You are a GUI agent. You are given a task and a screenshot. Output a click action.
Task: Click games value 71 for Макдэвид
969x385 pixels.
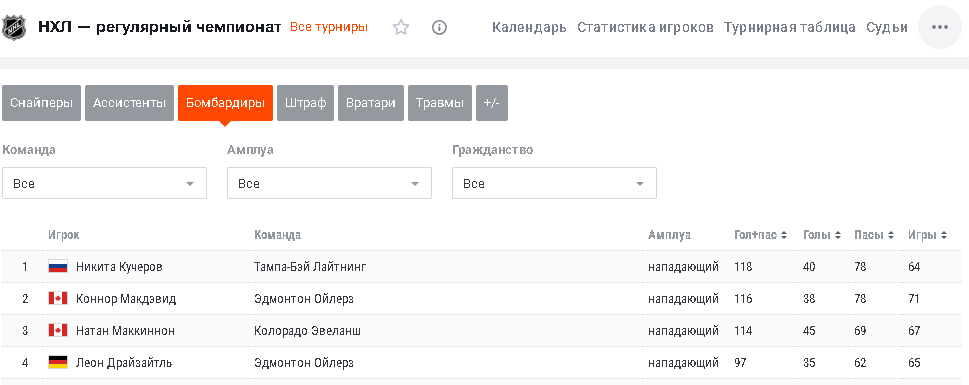914,299
